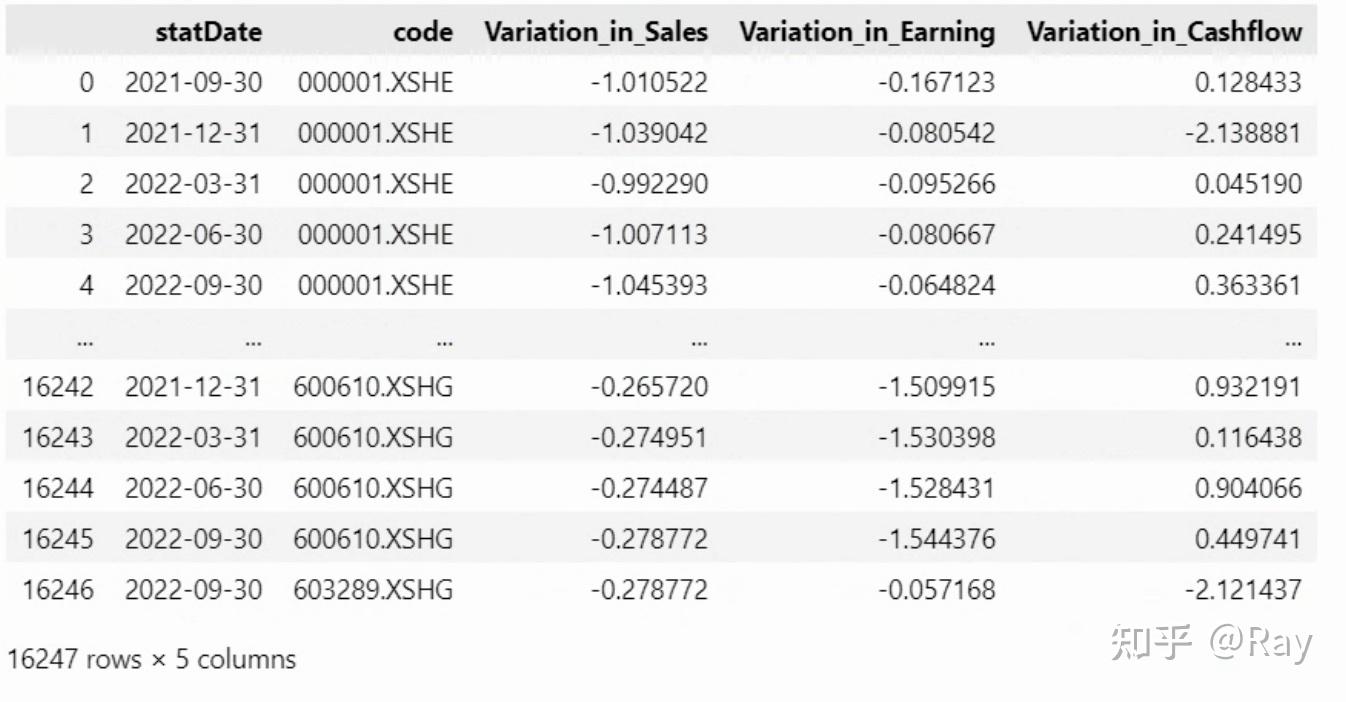Click the statDate column header
The width and height of the screenshot is (1346, 702).
(x=208, y=32)
